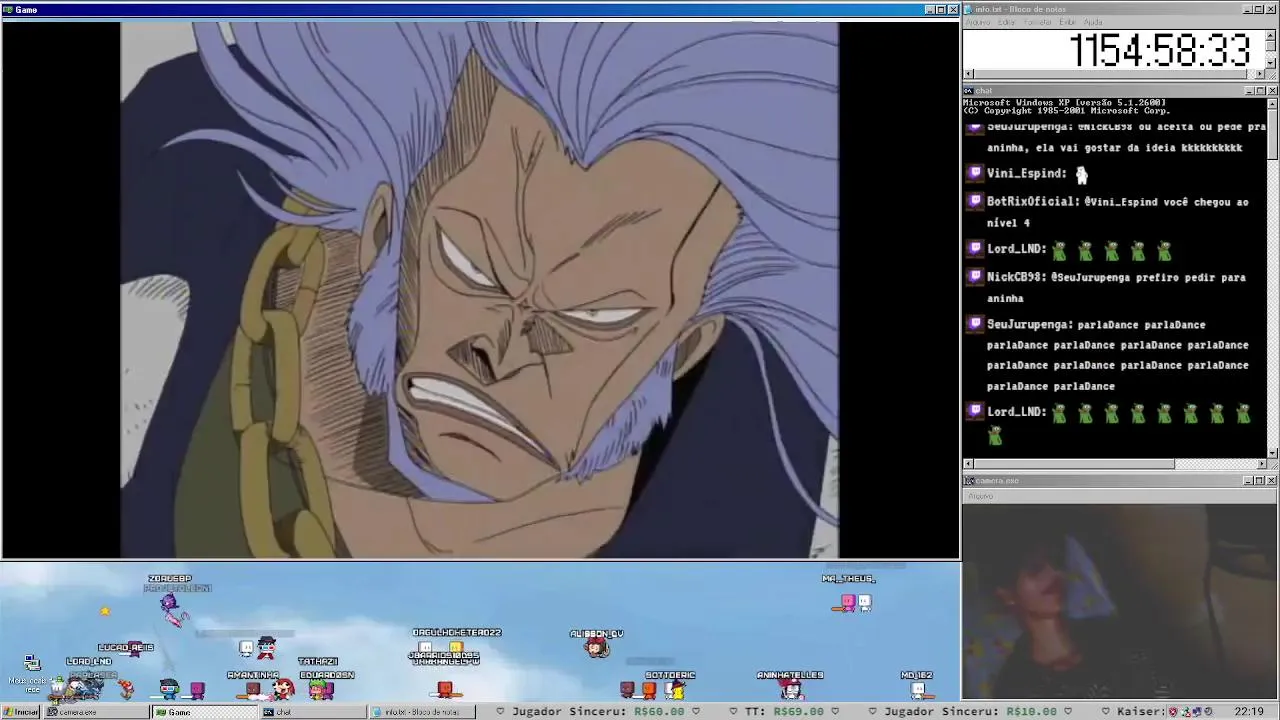This screenshot has width=1280, height=720.
Task: Click the username NickCB98 in chat
Action: pos(1017,277)
